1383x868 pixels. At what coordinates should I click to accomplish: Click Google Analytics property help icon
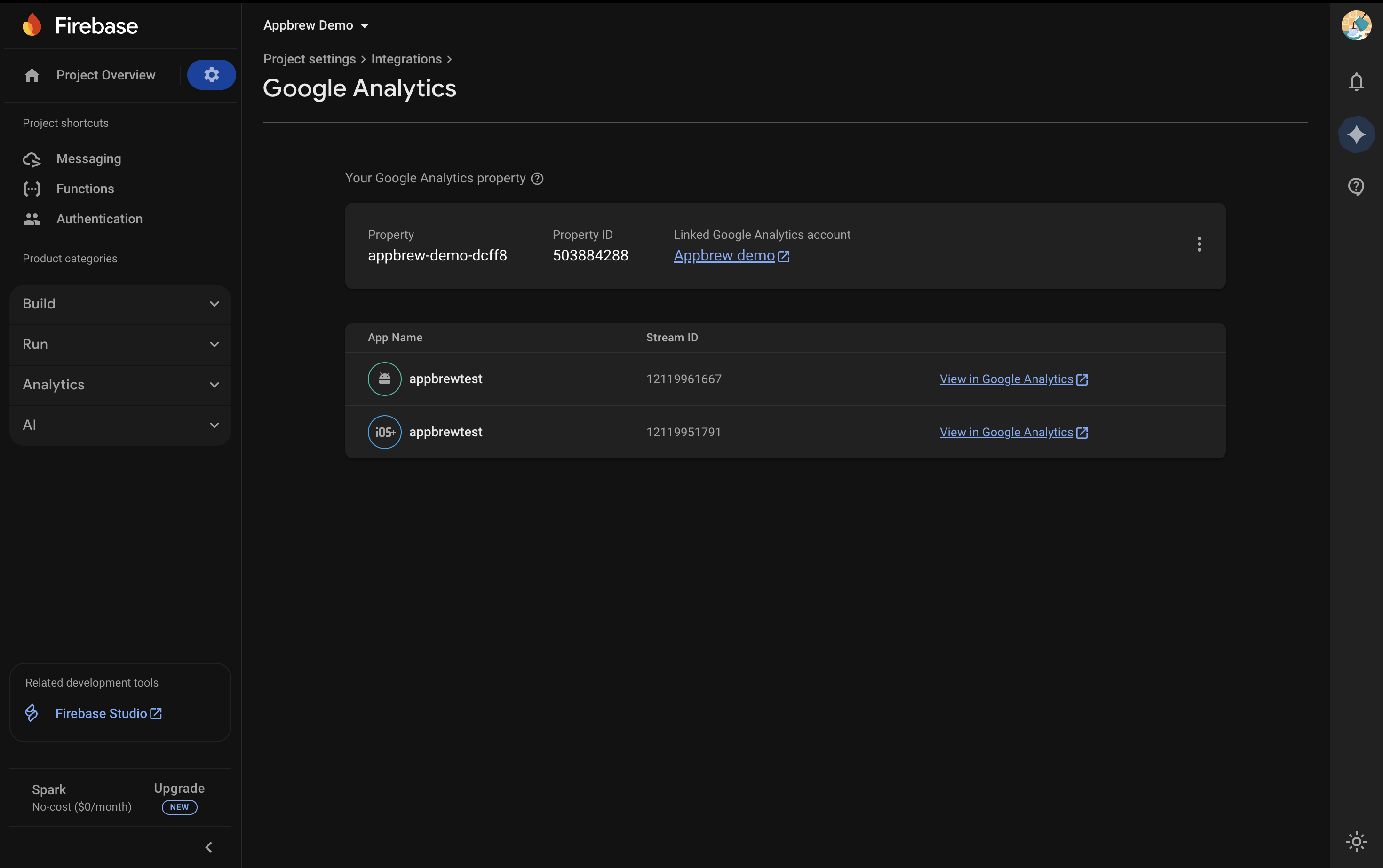[537, 179]
